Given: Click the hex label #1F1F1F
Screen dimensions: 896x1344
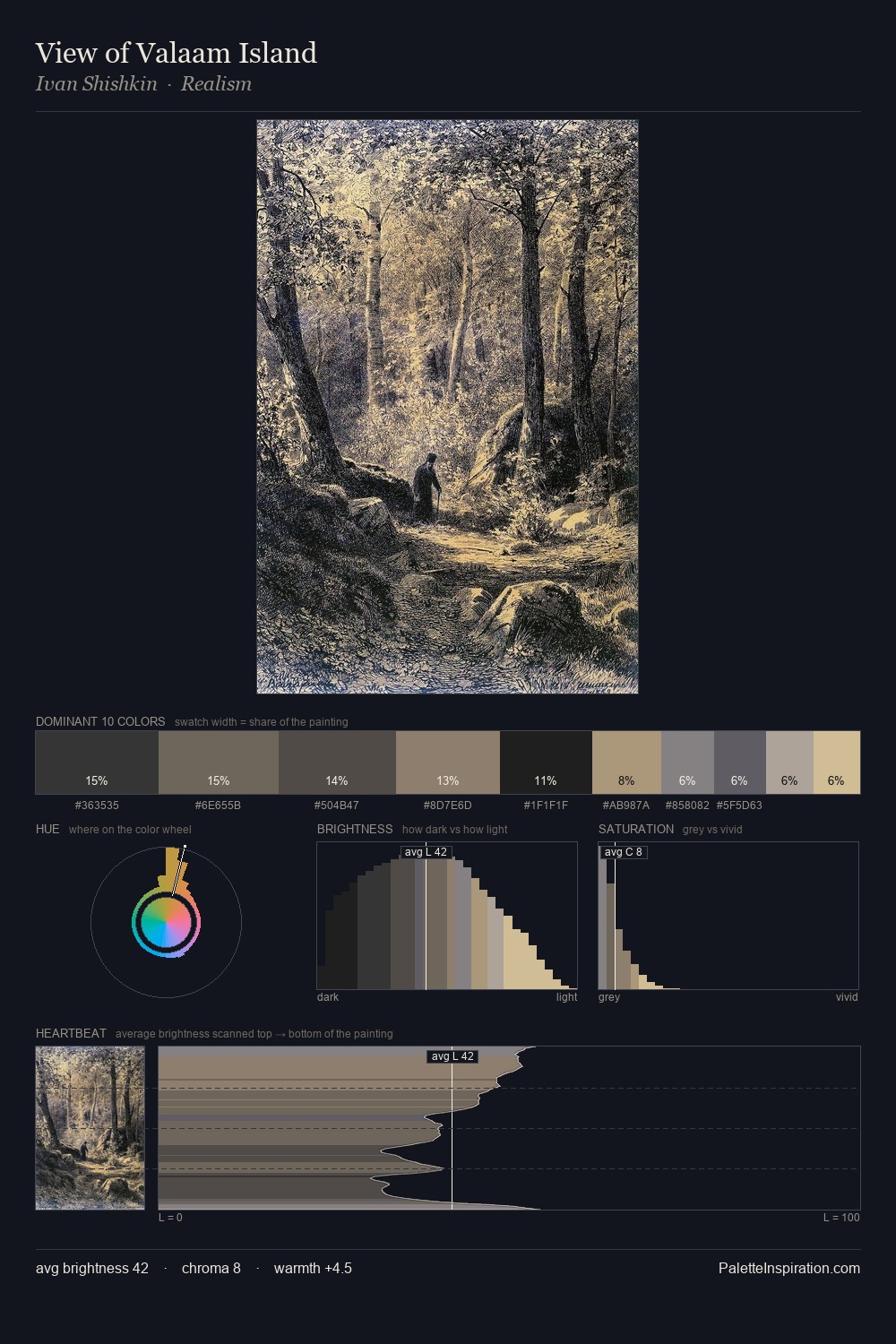Looking at the screenshot, I should (x=546, y=806).
